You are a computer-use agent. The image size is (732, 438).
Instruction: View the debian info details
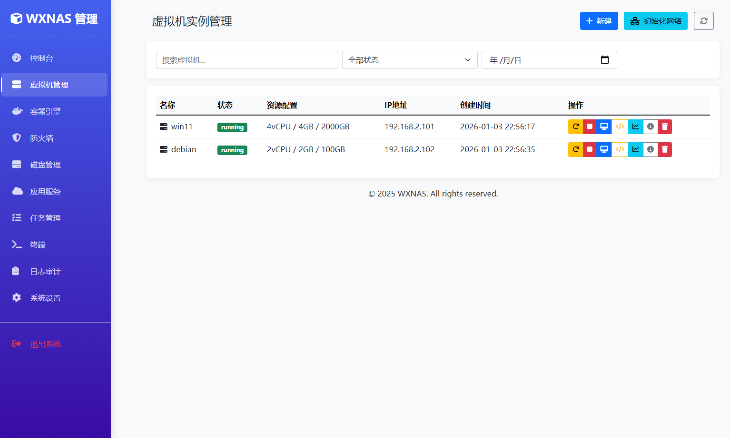coord(650,149)
